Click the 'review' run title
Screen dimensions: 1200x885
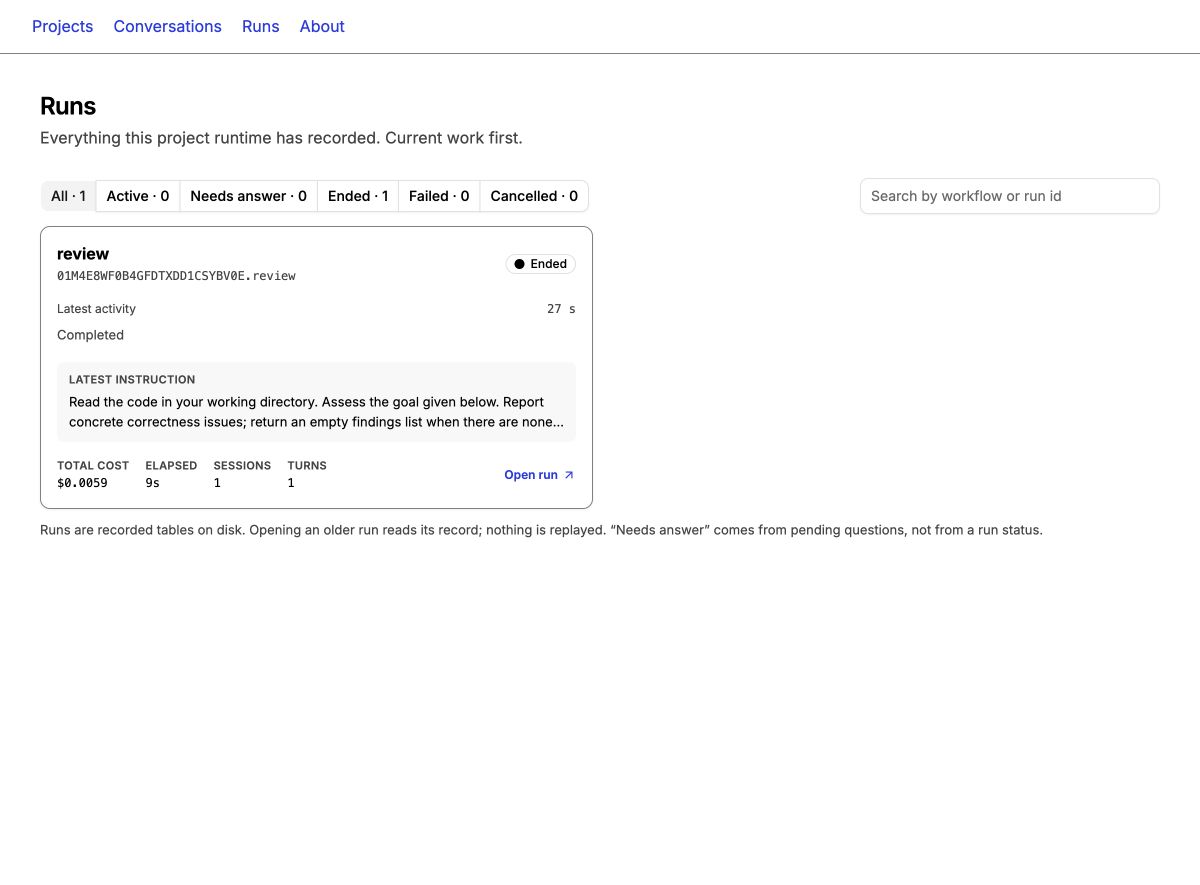pyautogui.click(x=83, y=254)
